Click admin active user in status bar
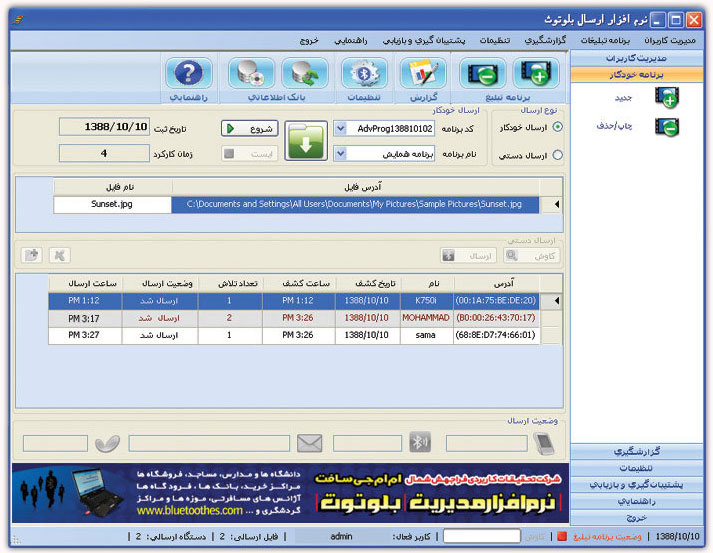 341,537
